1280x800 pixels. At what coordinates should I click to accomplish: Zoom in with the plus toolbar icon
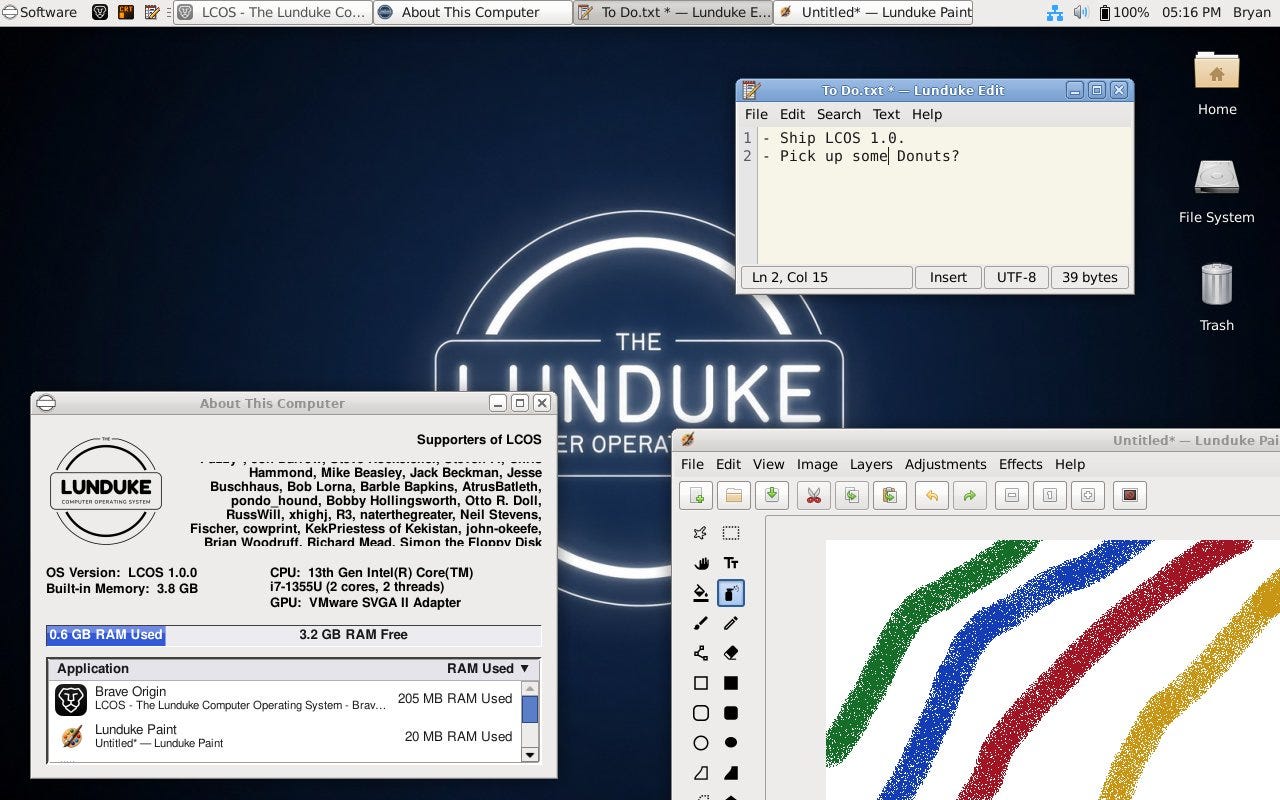pos(1088,496)
